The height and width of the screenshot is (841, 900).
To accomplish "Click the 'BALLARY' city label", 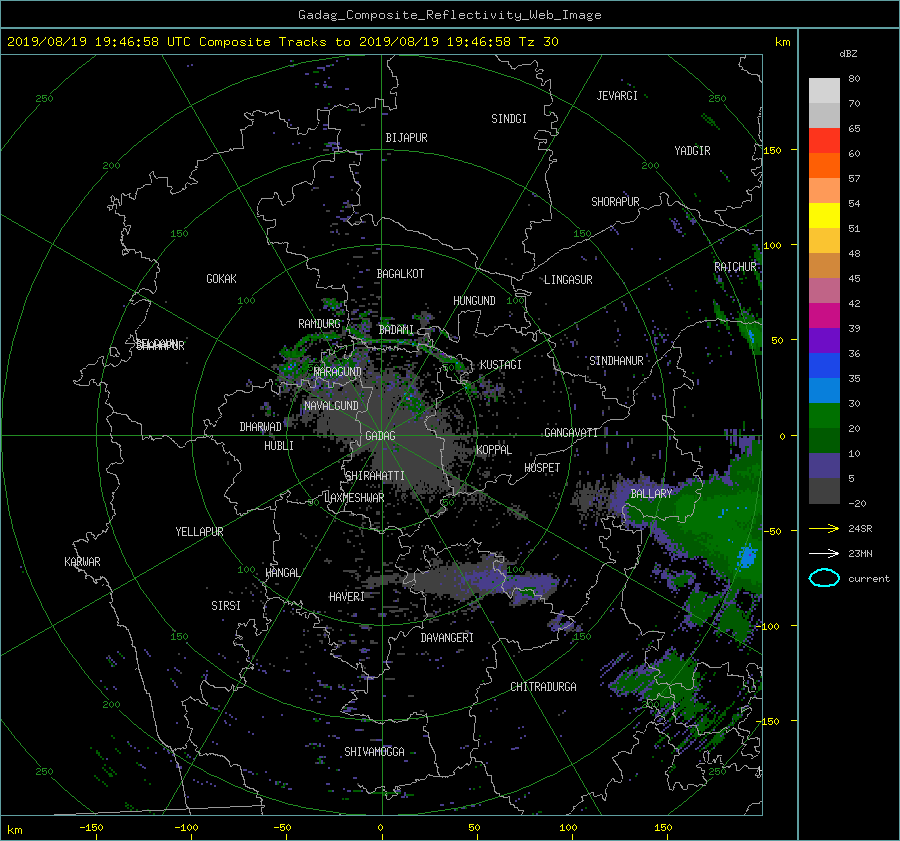I will tap(651, 494).
